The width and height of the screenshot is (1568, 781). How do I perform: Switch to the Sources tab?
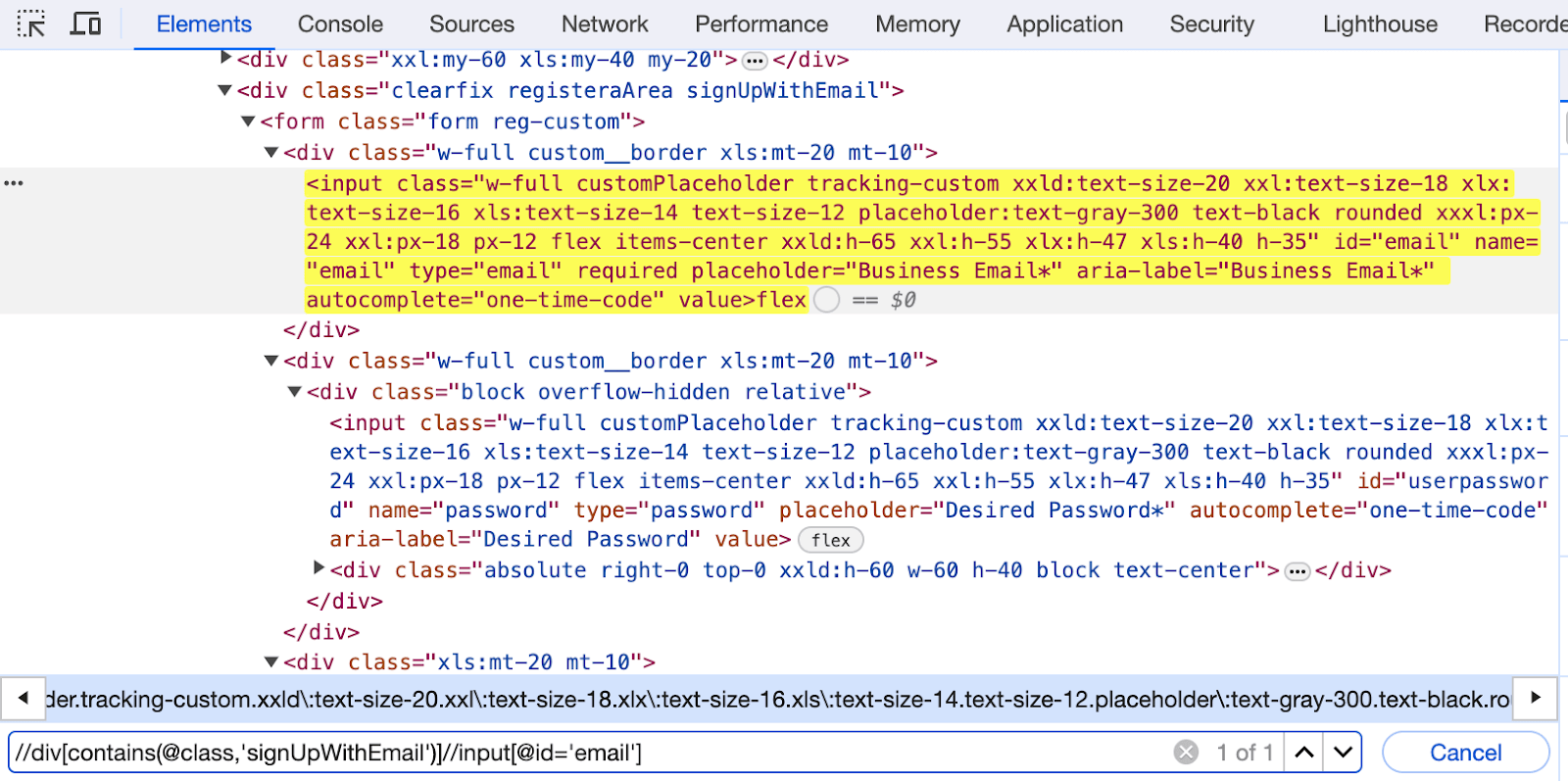tap(471, 24)
